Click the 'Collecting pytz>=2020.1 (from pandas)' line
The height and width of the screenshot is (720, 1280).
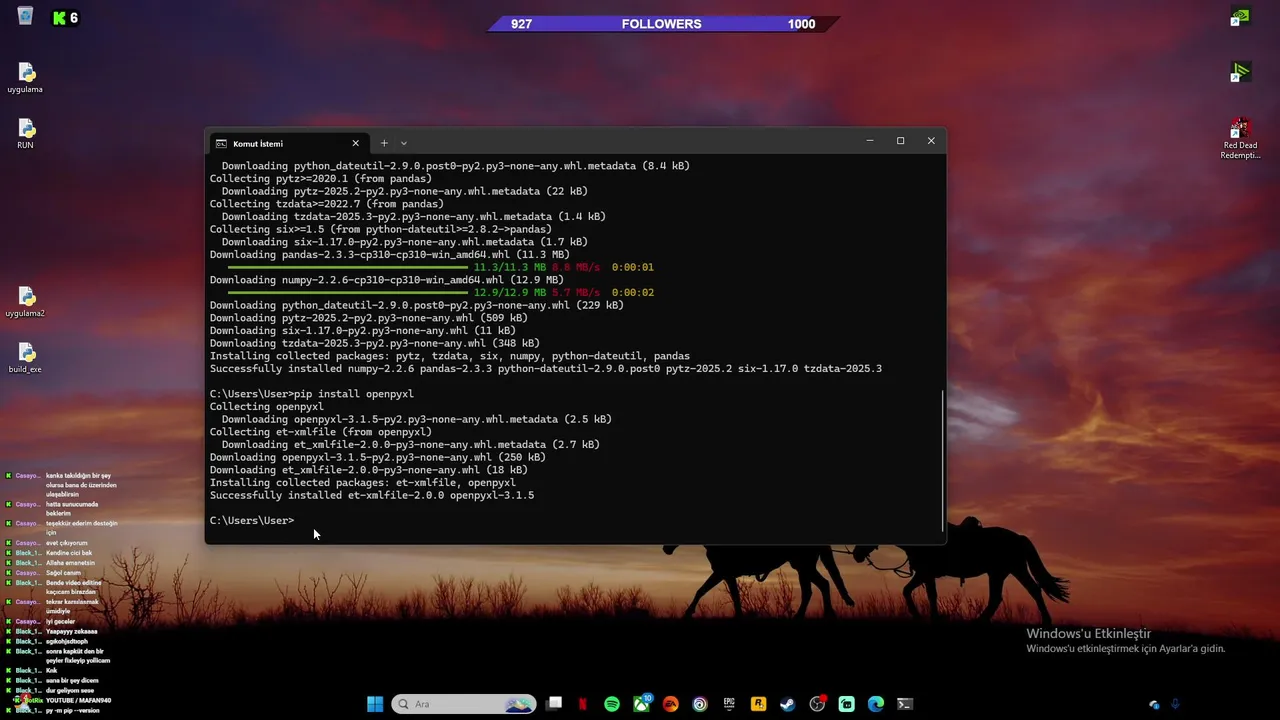coord(321,179)
